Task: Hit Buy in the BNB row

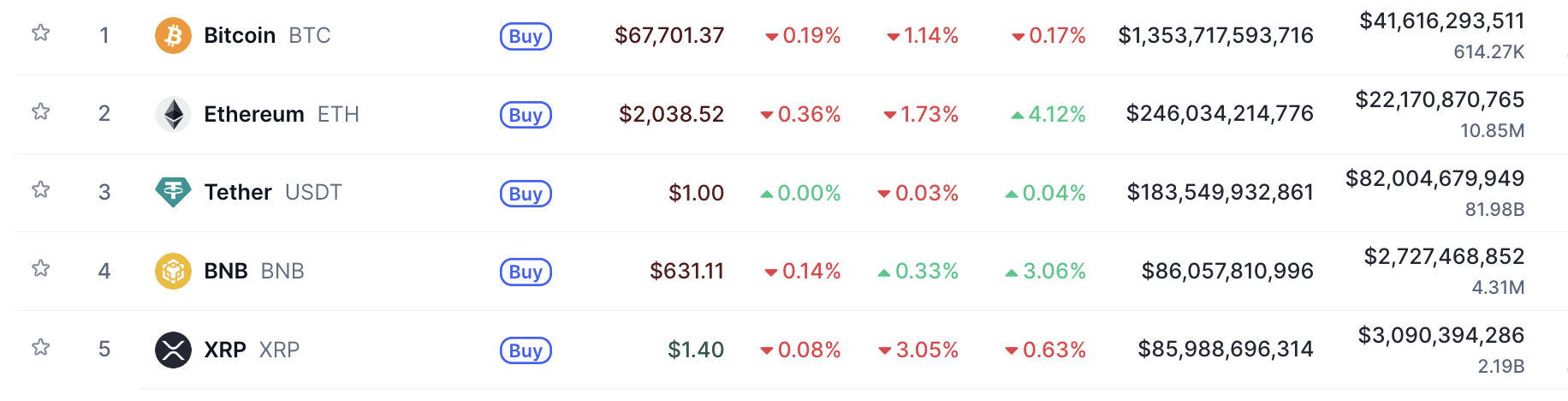Action: pyautogui.click(x=526, y=272)
